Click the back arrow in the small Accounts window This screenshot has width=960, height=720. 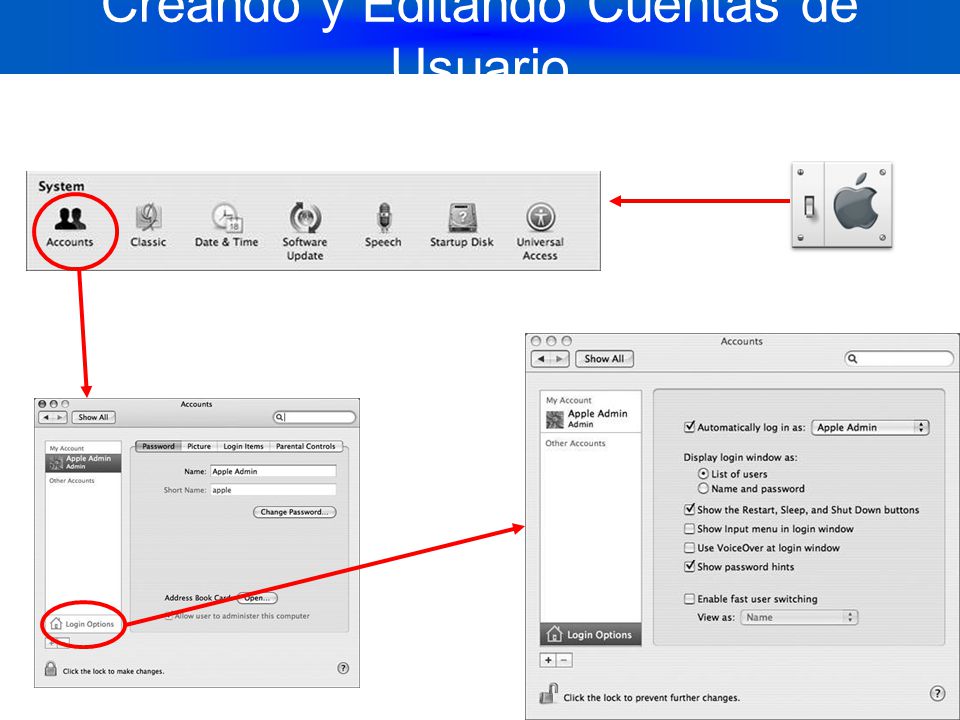pyautogui.click(x=46, y=417)
